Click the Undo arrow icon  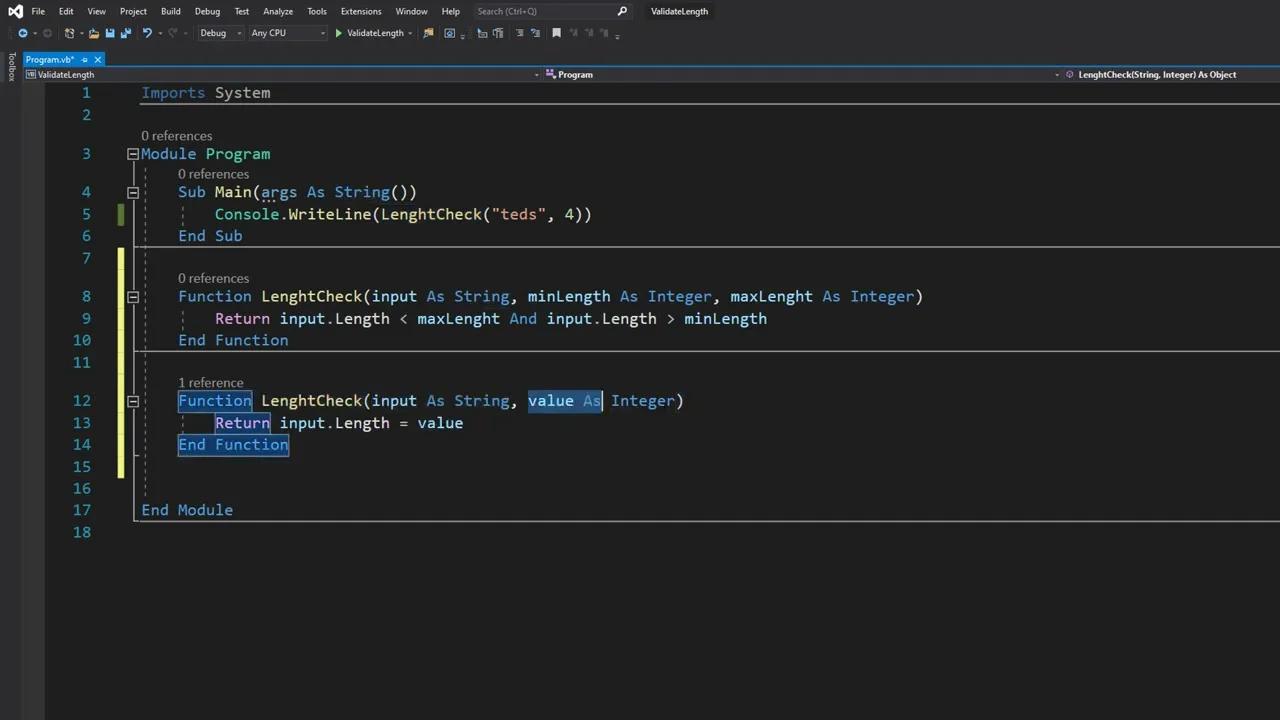coord(147,33)
